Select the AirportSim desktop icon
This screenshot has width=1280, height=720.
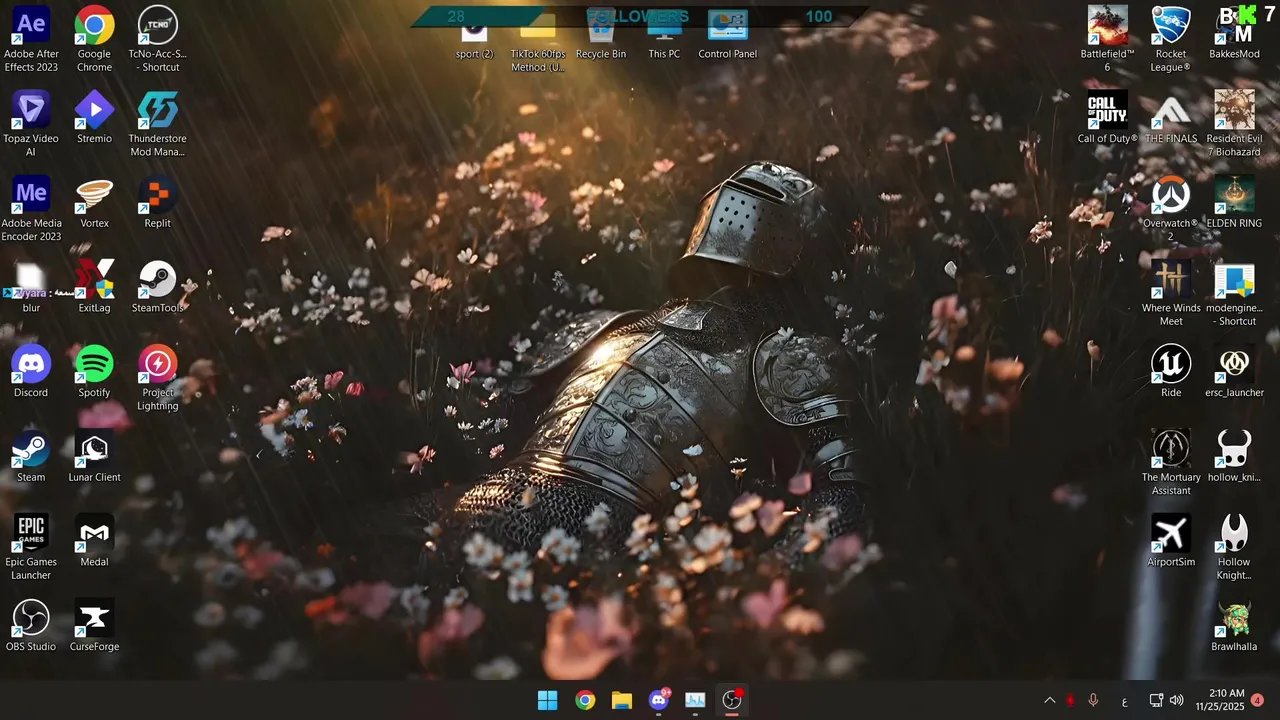[1170, 542]
